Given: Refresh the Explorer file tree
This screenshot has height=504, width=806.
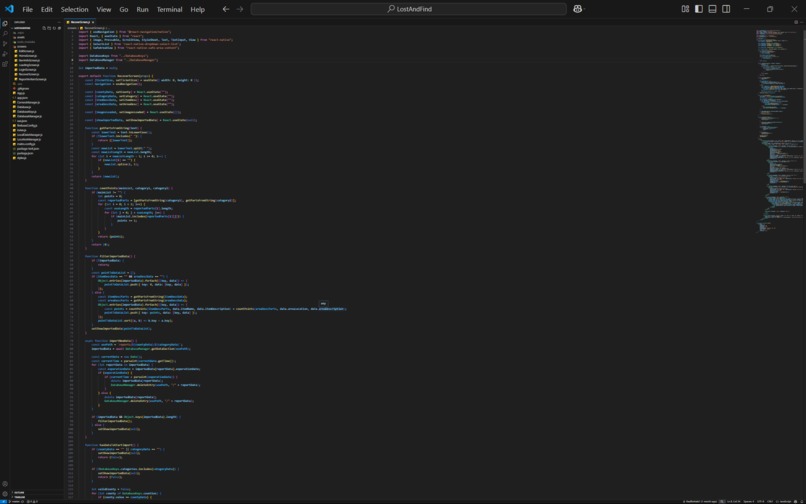Looking at the screenshot, I should coord(54,28).
